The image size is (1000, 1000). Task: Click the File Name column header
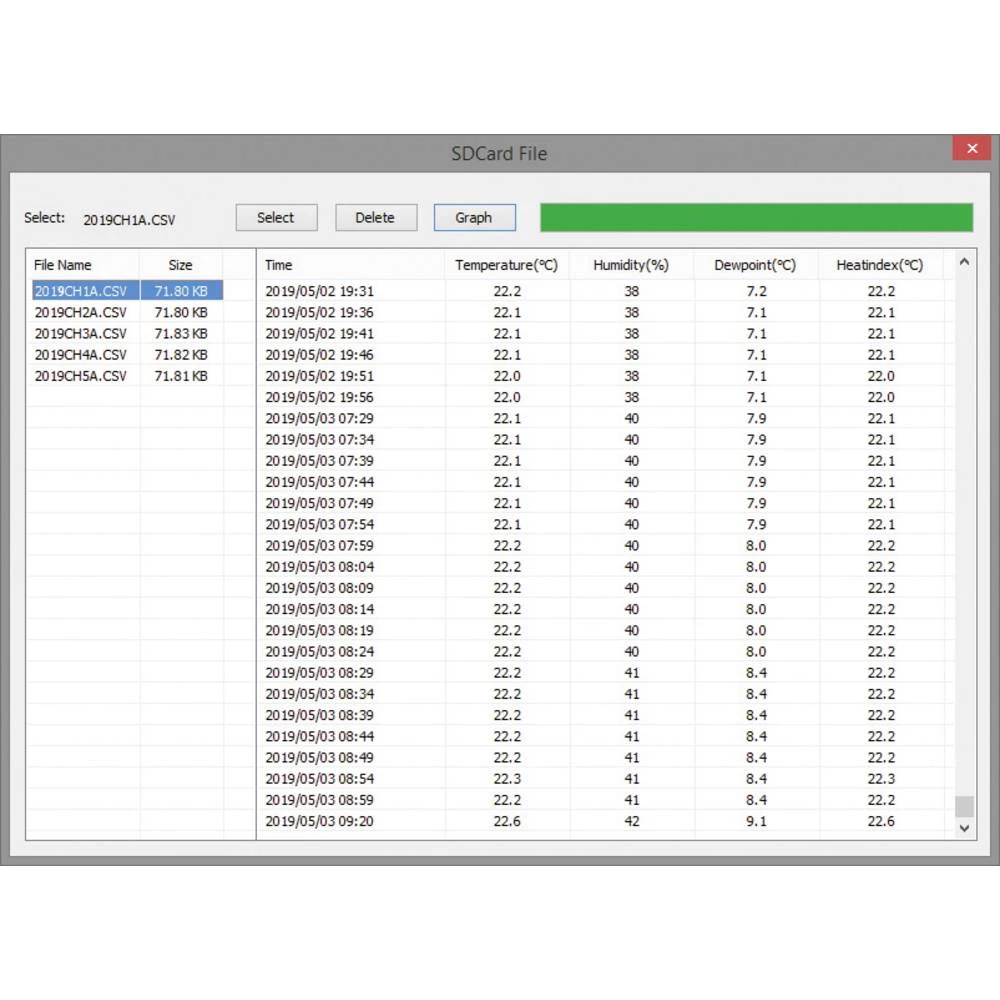[63, 265]
